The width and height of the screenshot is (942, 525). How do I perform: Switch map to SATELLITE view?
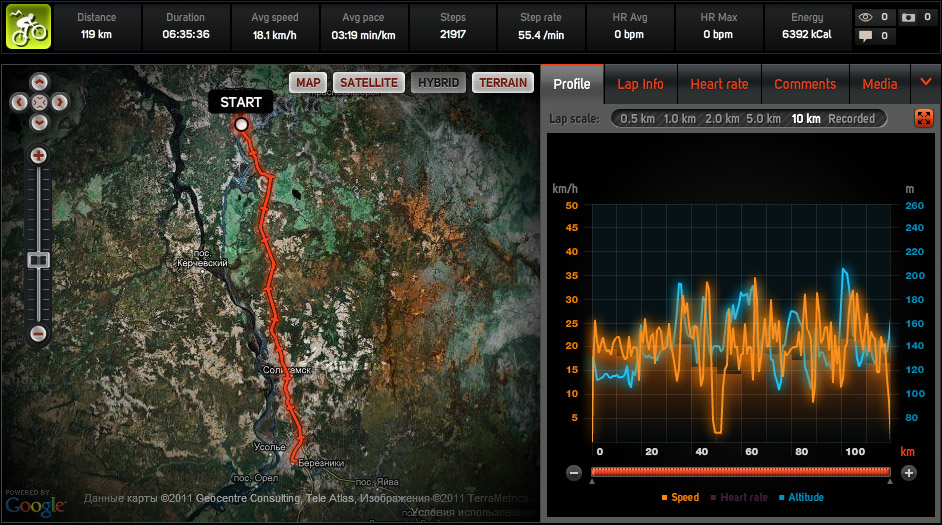(368, 83)
